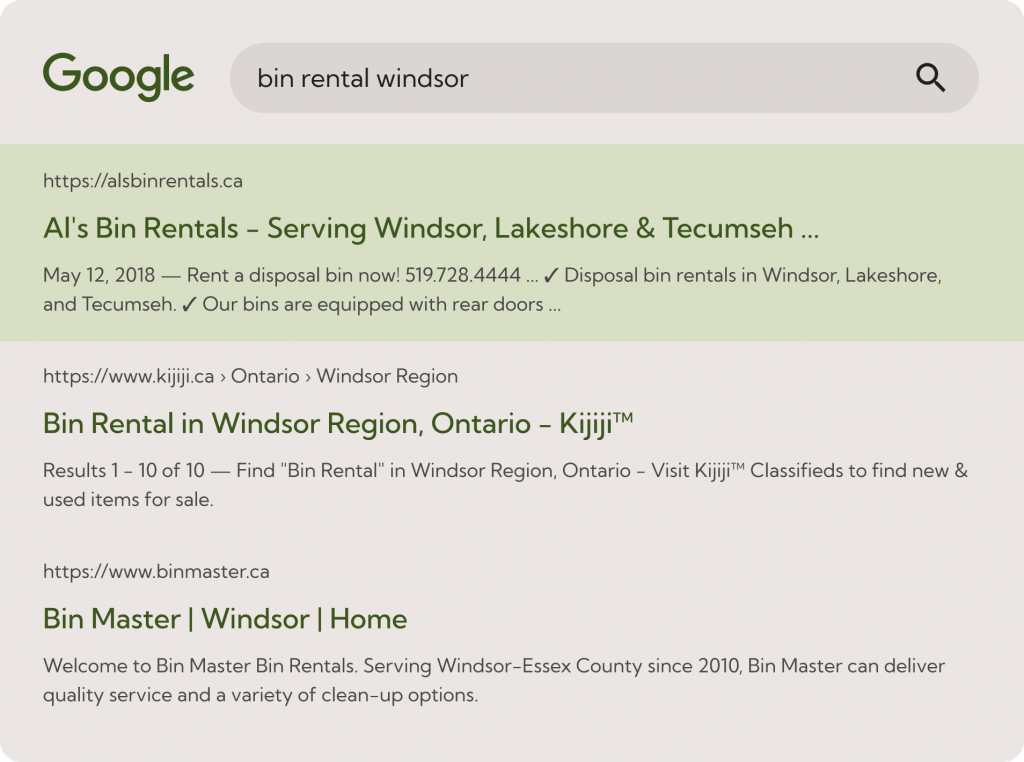Open the Bin Master Windsor homepage link
Image resolution: width=1024 pixels, height=762 pixels.
coord(224,619)
